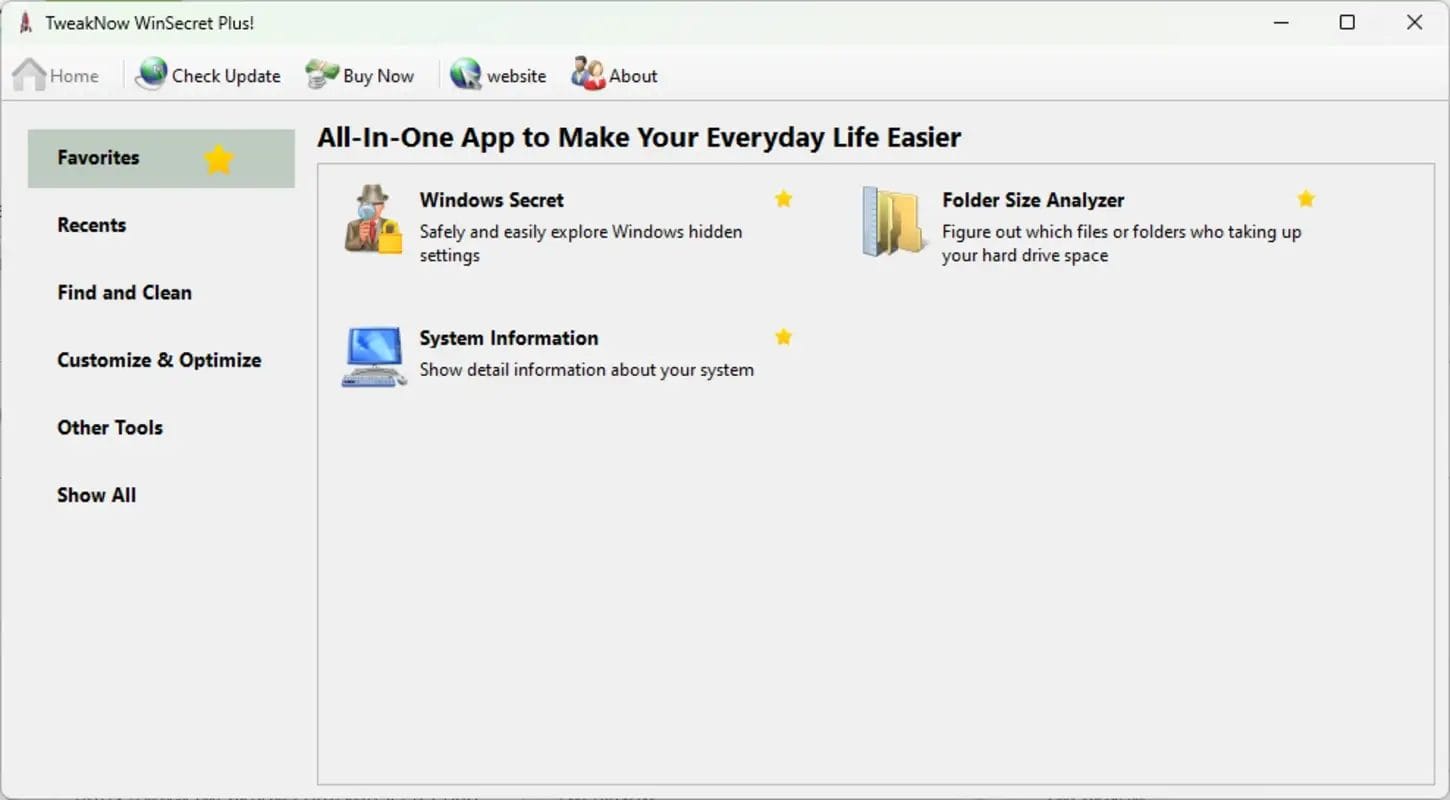Toggle favorite star for Folder Size Analyzer
The height and width of the screenshot is (800, 1450).
coord(1306,199)
